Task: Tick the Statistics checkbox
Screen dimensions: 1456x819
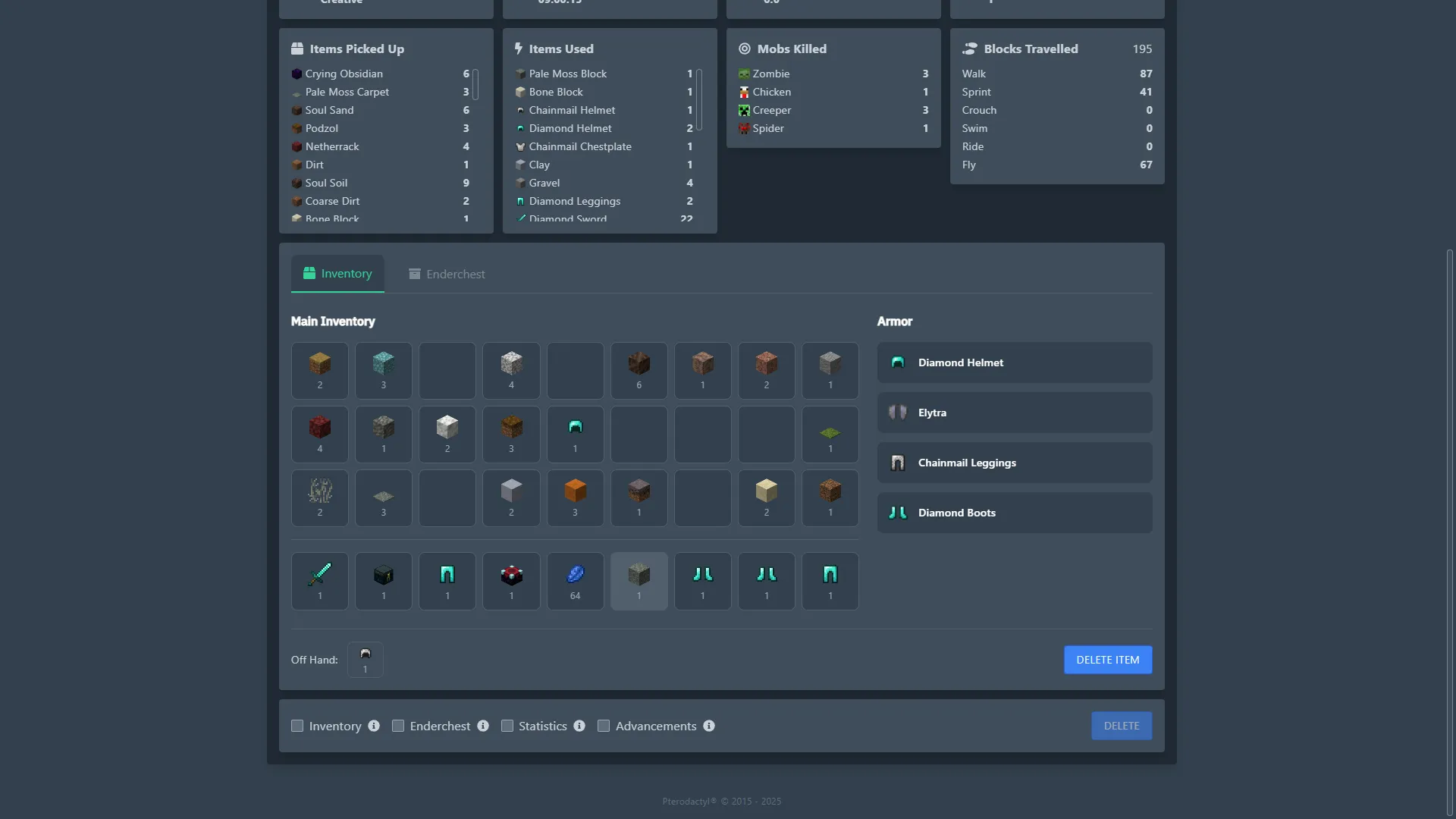Action: (x=507, y=726)
